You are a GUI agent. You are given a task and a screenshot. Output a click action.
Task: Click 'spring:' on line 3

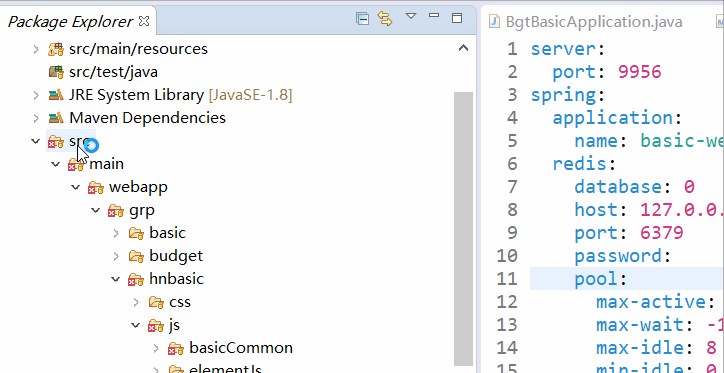coord(568,95)
